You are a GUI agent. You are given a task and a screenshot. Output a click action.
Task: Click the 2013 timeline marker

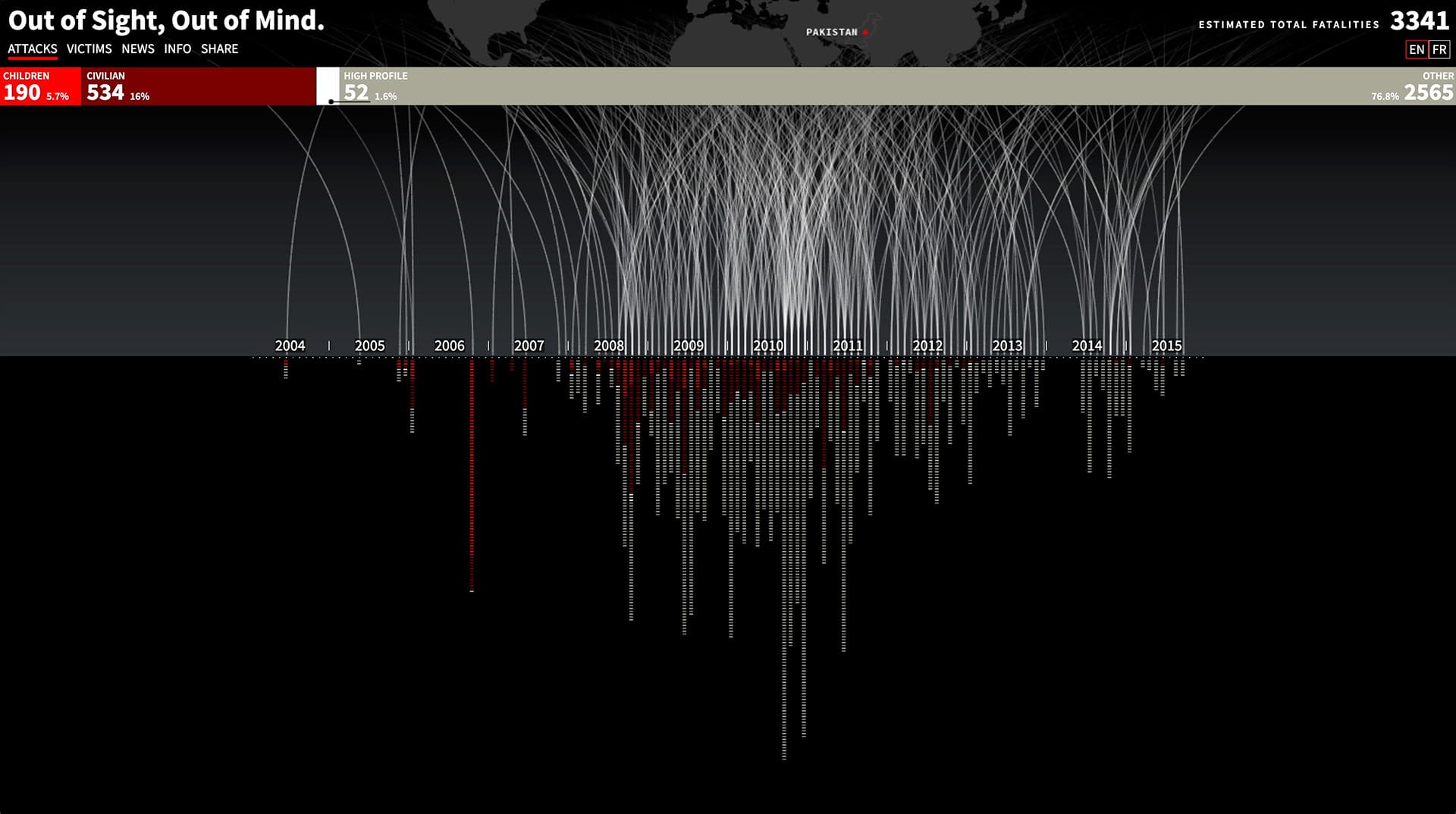pyautogui.click(x=1007, y=346)
